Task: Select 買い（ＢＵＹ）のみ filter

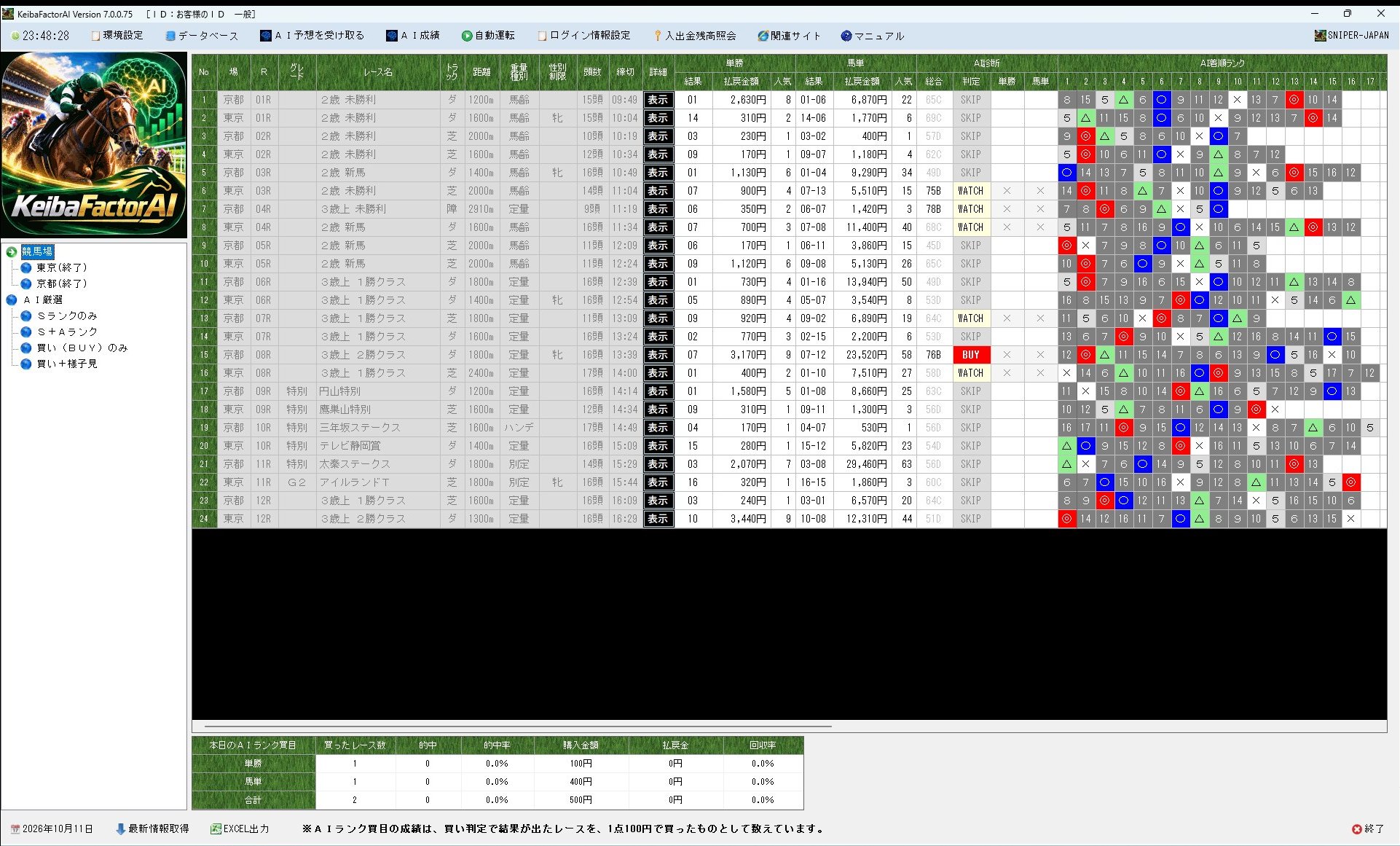Action: pos(82,348)
